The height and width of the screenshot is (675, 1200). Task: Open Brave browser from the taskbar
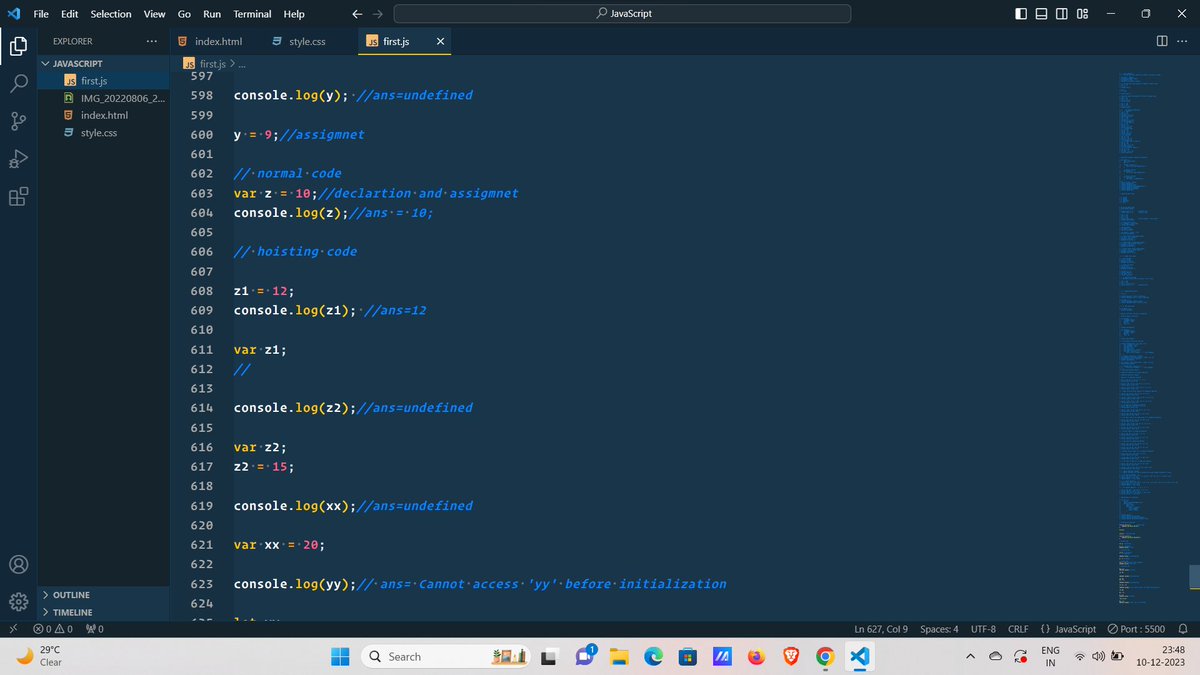pyautogui.click(x=790, y=656)
